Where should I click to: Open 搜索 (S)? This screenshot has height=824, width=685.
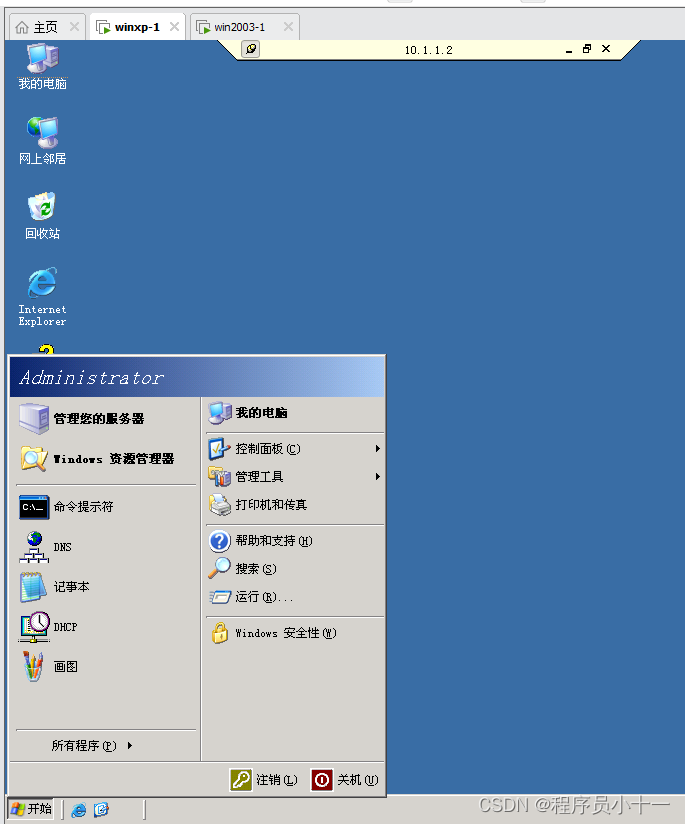(295, 569)
